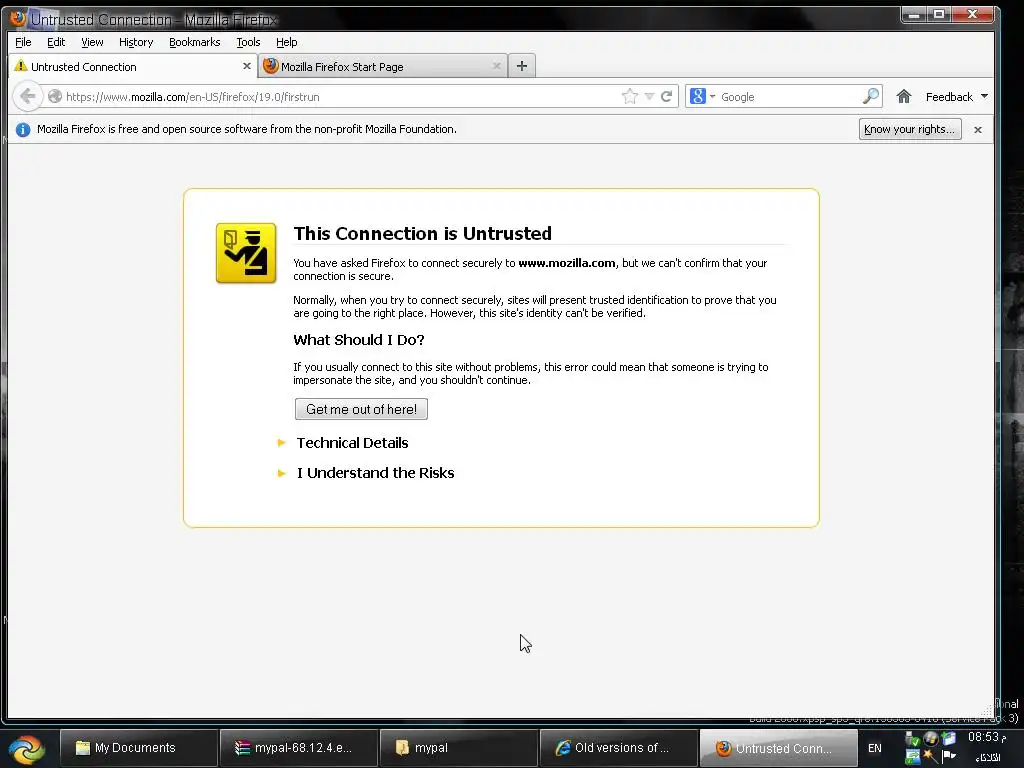
Task: Switch to Mozilla Firefox Start Page tab
Action: pos(383,66)
